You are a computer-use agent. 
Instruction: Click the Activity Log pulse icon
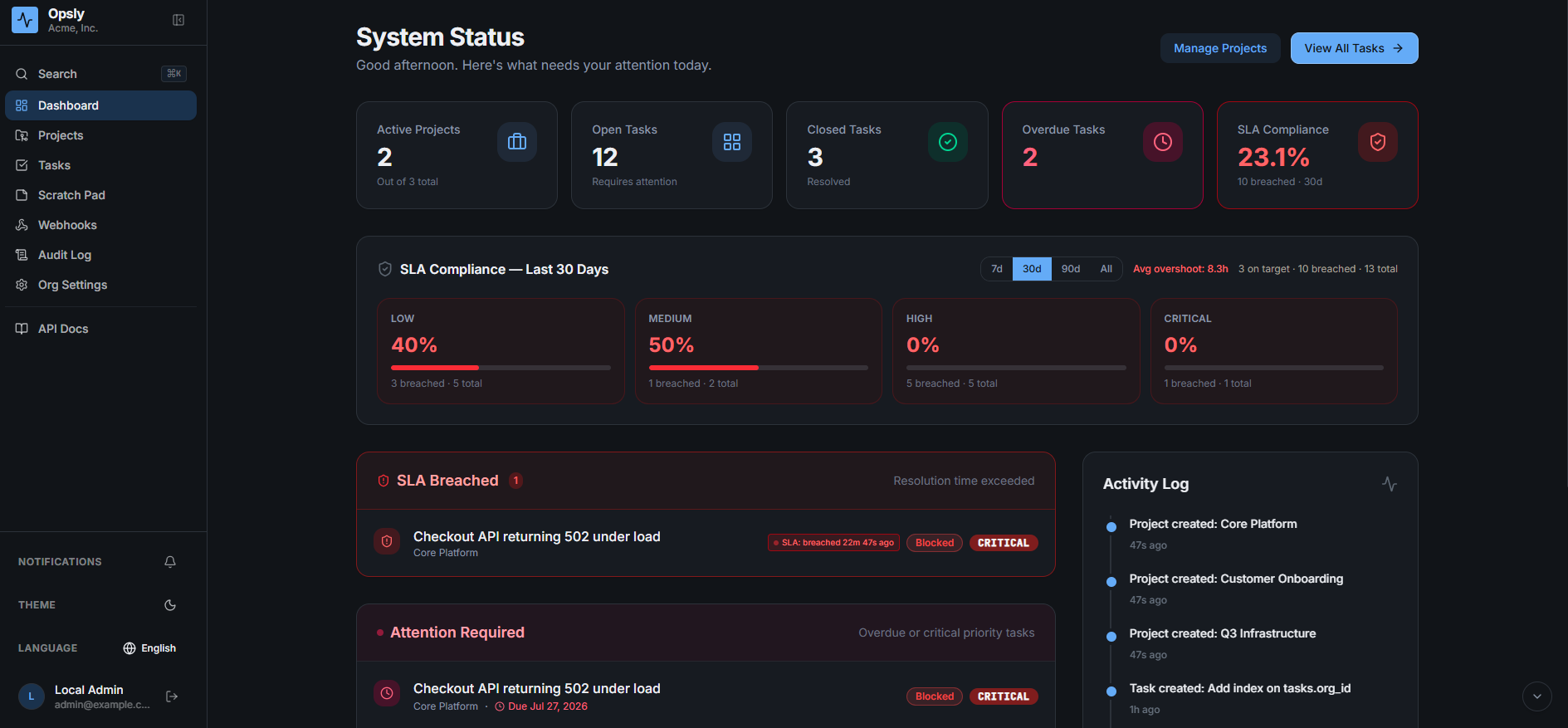click(x=1390, y=484)
